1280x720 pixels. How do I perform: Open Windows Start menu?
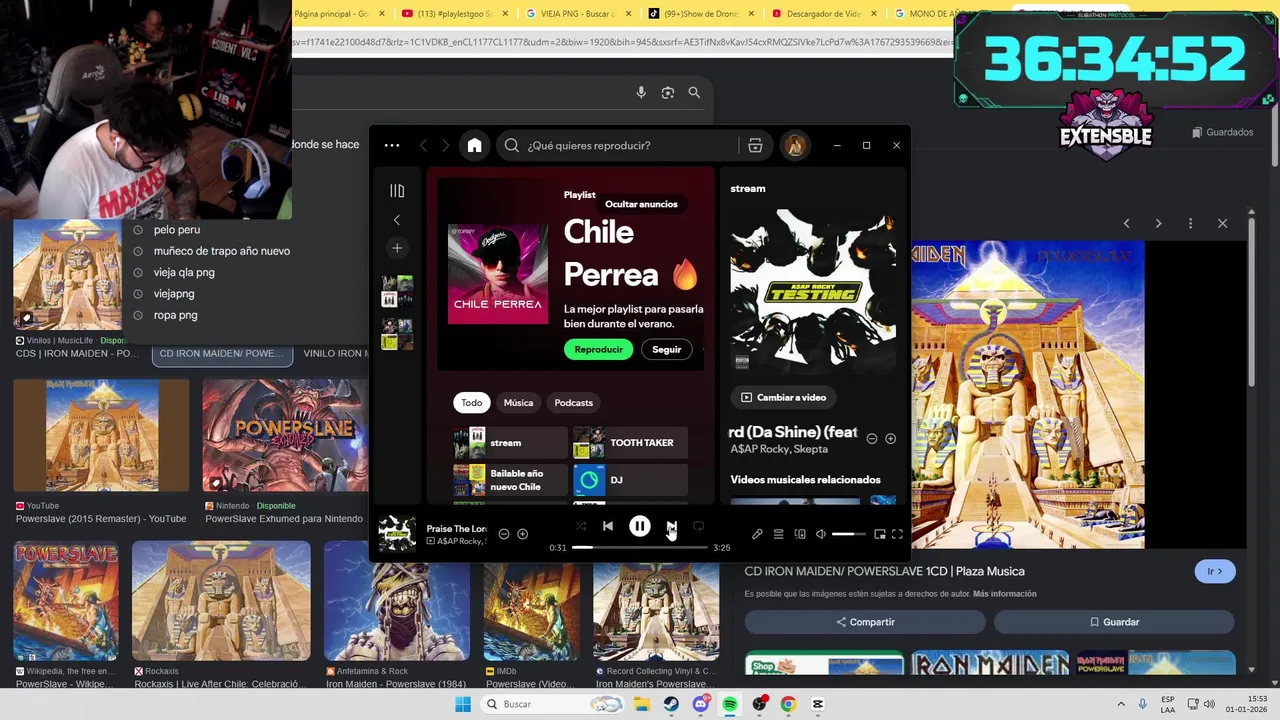coord(463,704)
